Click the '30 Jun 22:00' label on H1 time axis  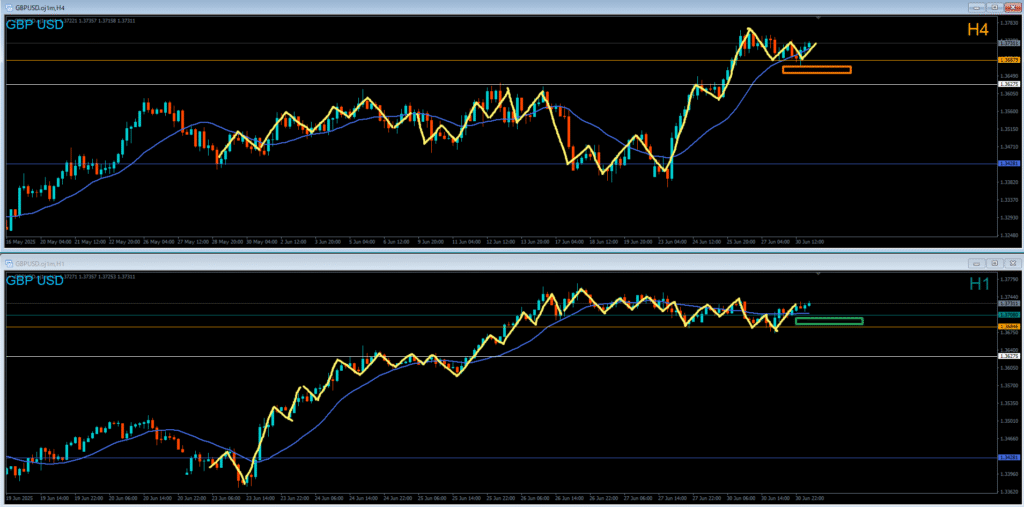pos(810,498)
